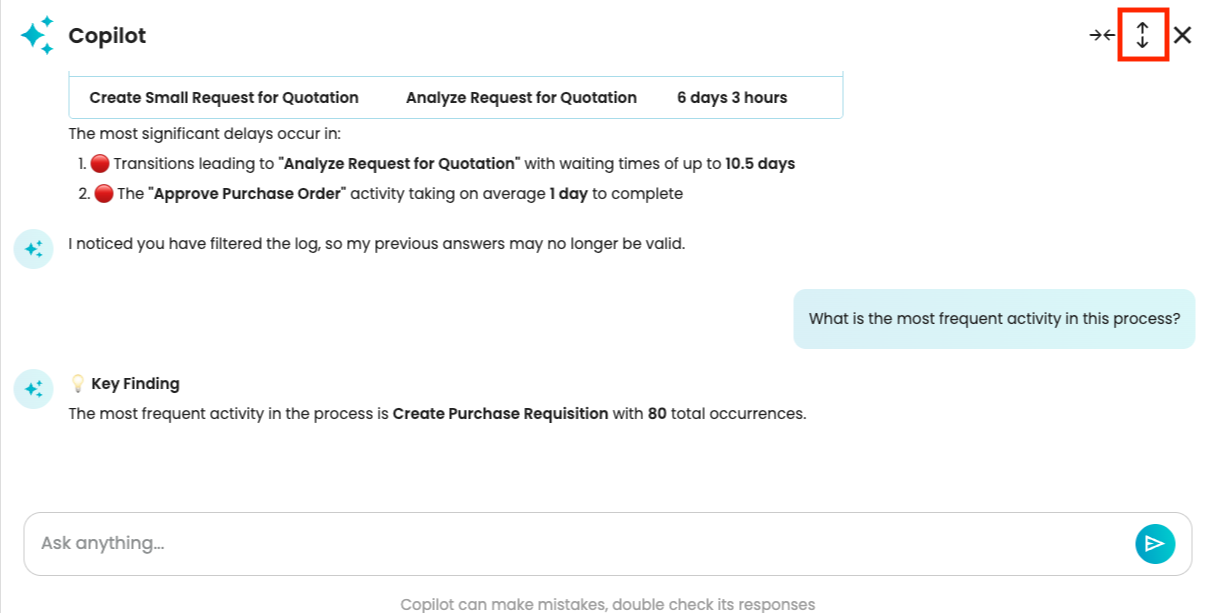Close the Copilot panel
This screenshot has height=613, width=1210.
pos(1183,36)
